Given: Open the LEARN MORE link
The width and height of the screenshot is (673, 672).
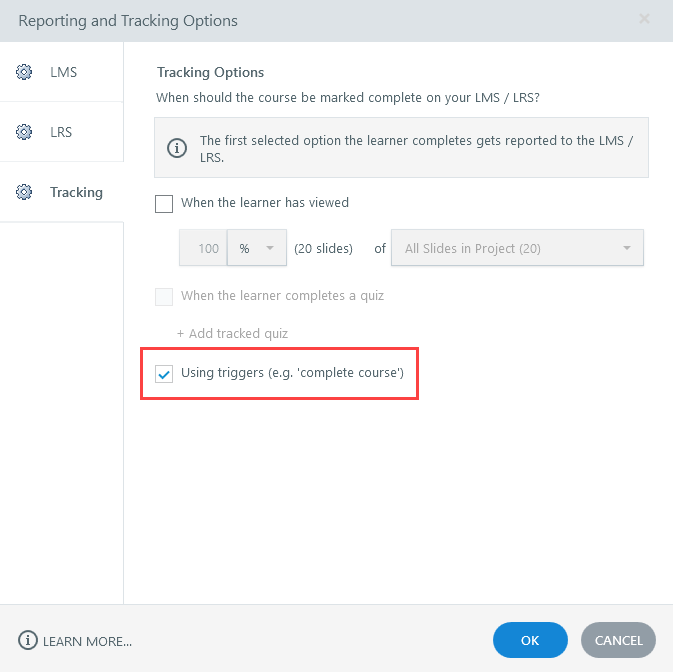Looking at the screenshot, I should [87, 640].
